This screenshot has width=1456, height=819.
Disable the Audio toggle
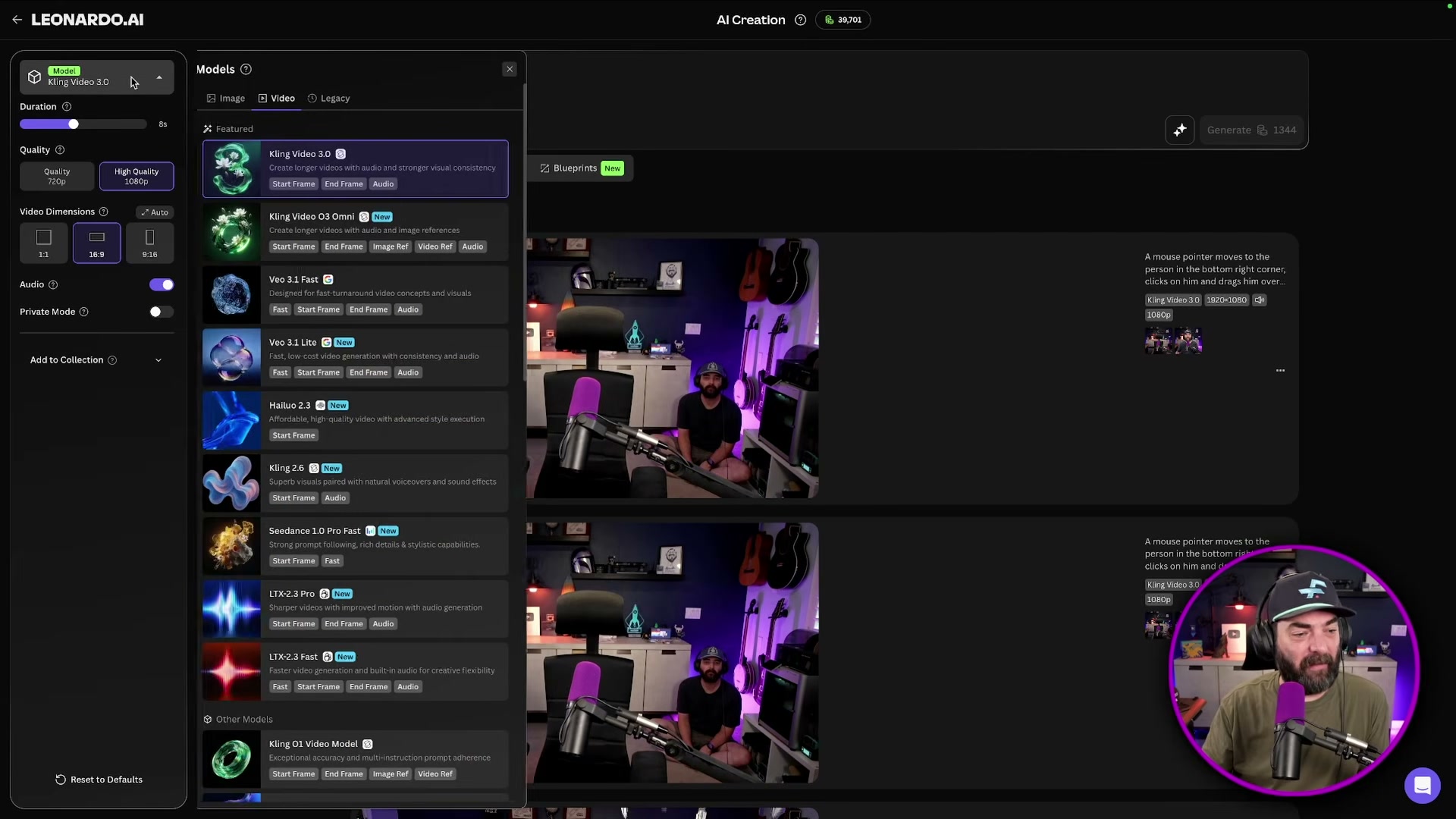tap(161, 284)
